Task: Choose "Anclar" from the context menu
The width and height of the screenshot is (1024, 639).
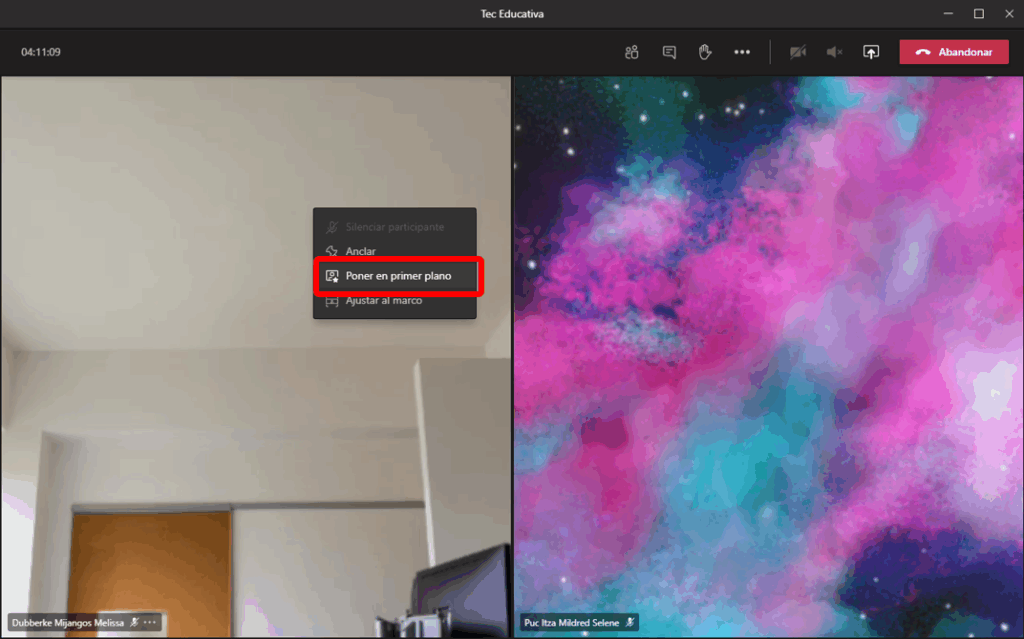Action: 361,252
